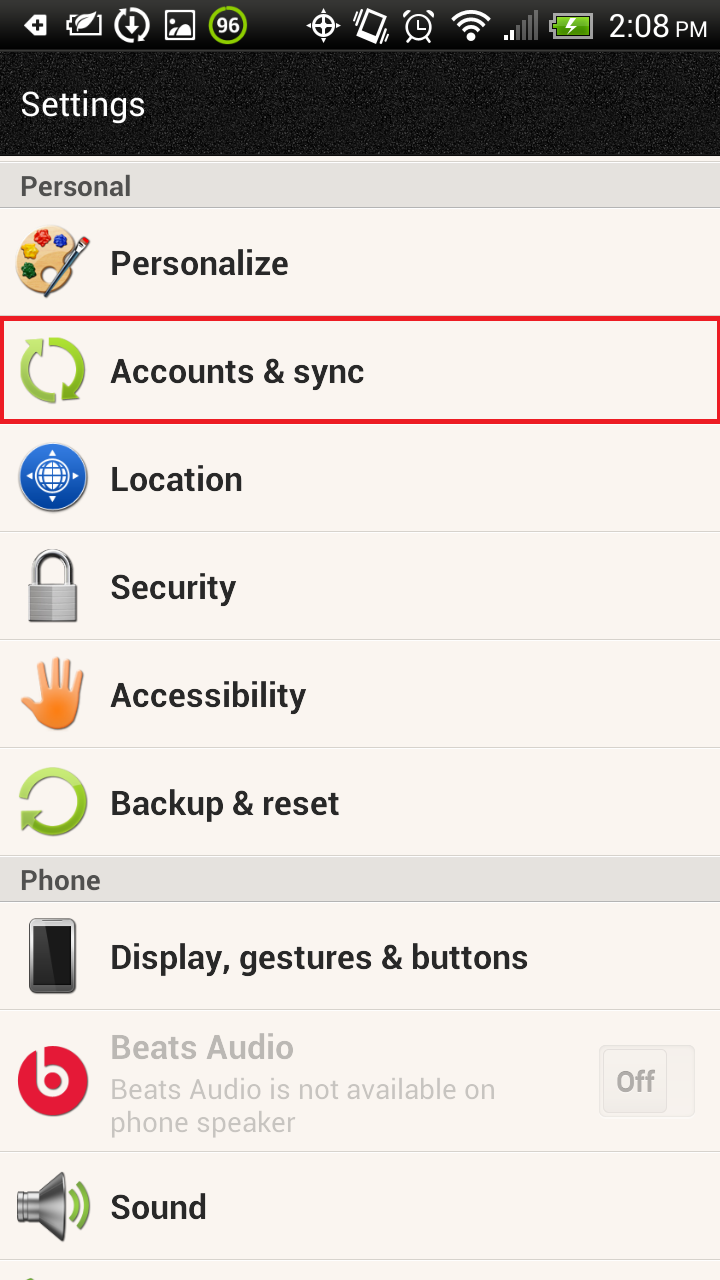Image resolution: width=720 pixels, height=1280 pixels.
Task: Tap the Display phone icon
Action: [x=53, y=956]
